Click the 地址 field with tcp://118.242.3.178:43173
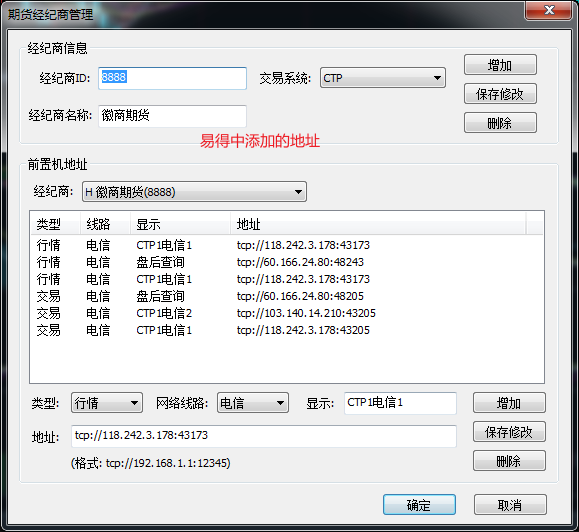The image size is (579, 532). coord(264,436)
